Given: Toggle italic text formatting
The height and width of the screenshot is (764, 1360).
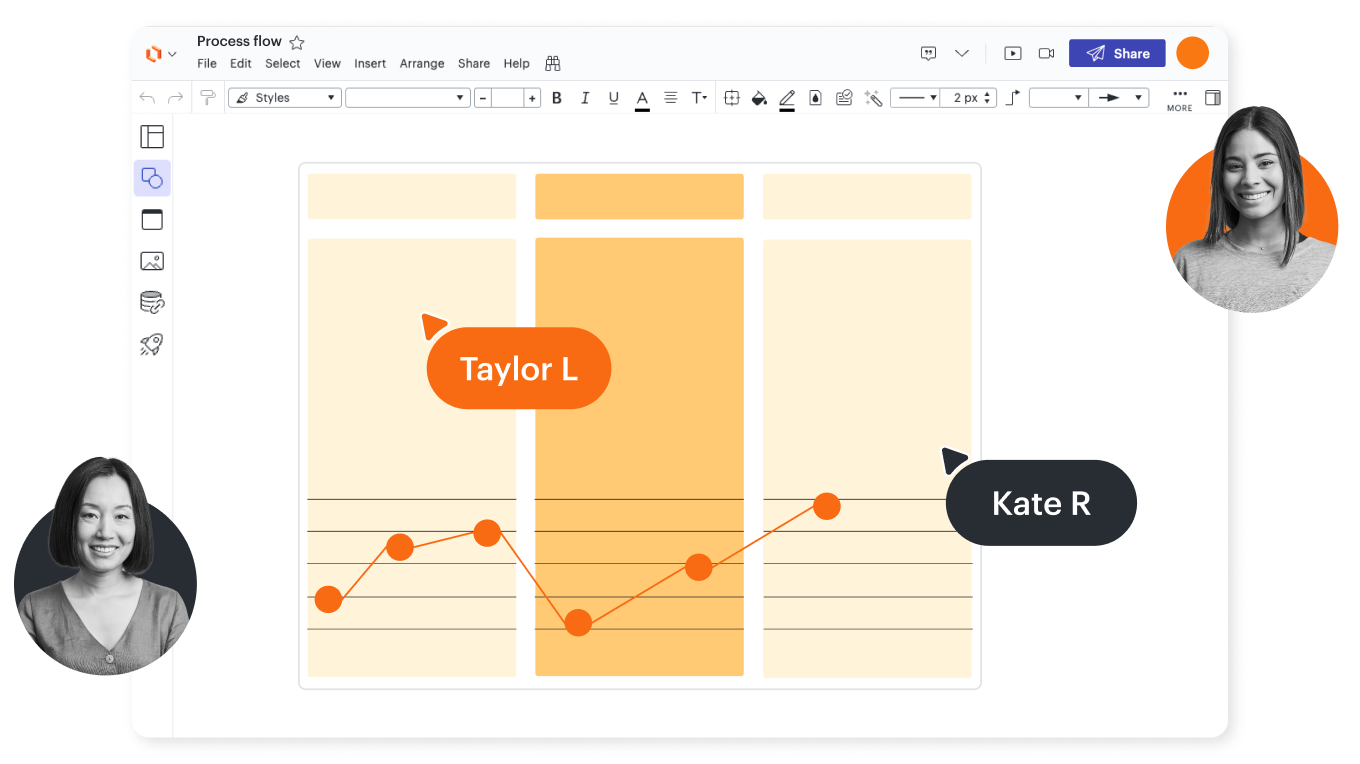Looking at the screenshot, I should (x=585, y=98).
